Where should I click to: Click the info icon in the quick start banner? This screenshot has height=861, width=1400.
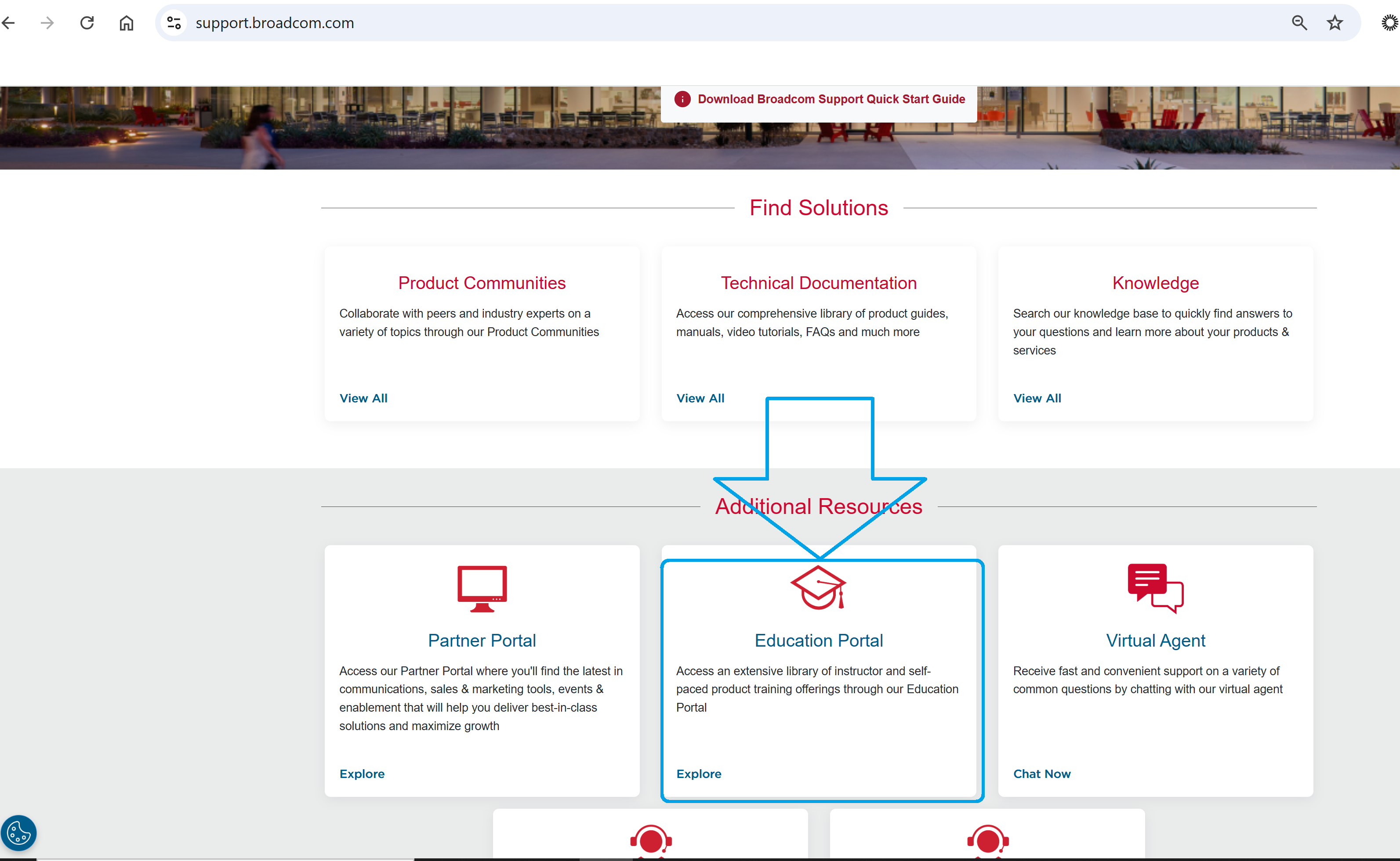point(682,98)
